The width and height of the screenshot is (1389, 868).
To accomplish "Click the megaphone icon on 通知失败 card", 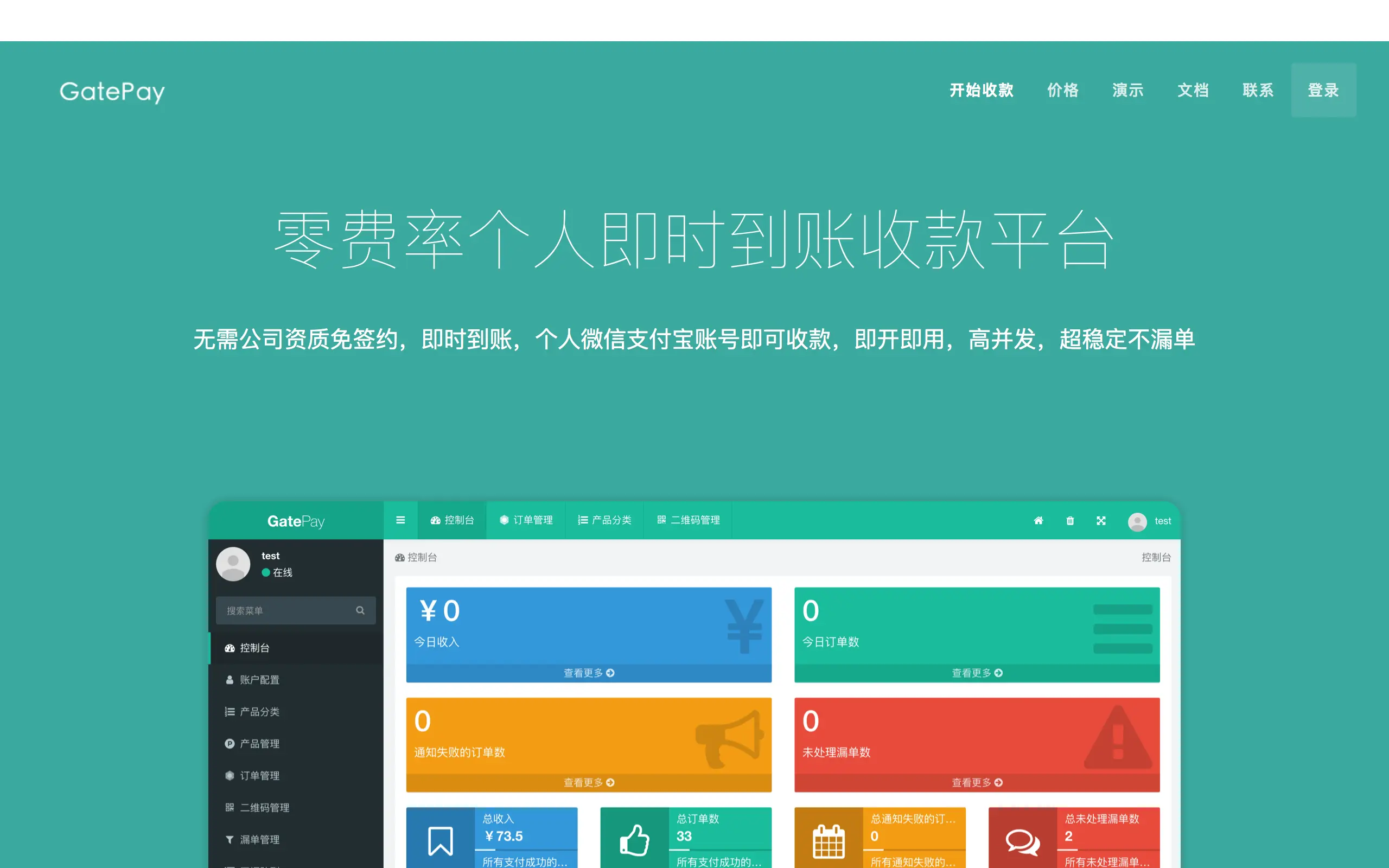I will [x=730, y=739].
